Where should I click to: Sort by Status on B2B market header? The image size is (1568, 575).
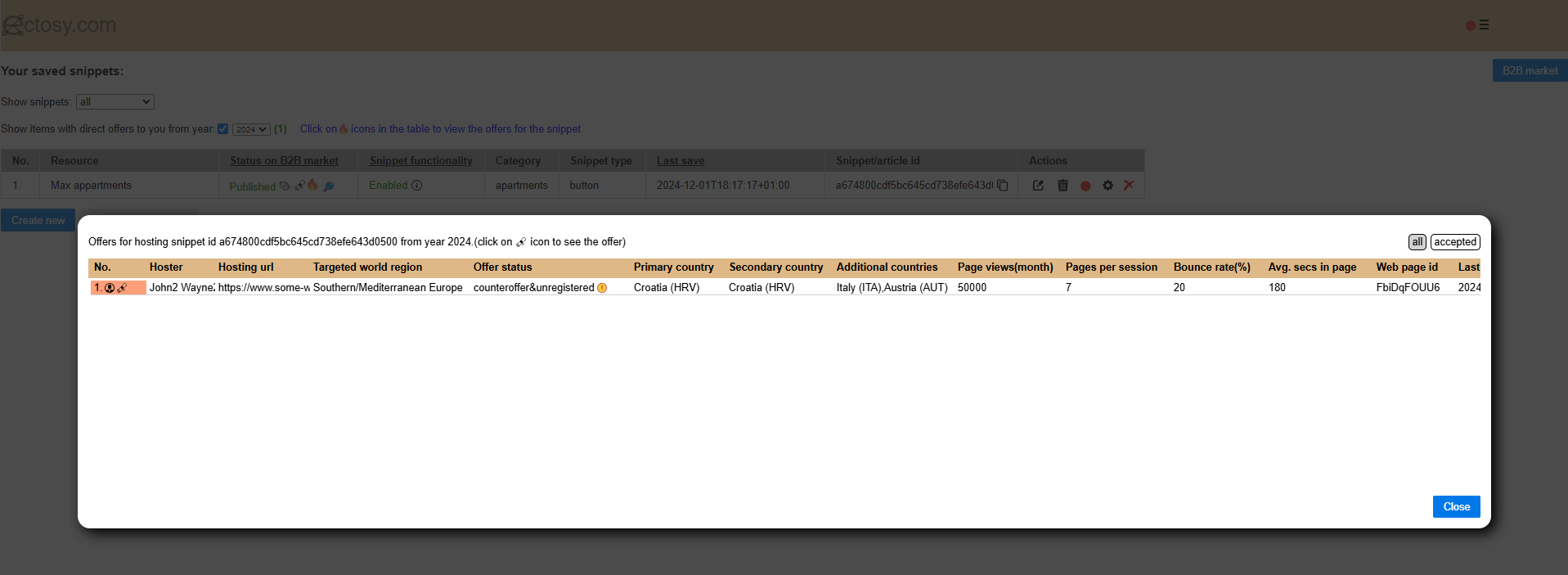pyautogui.click(x=284, y=161)
